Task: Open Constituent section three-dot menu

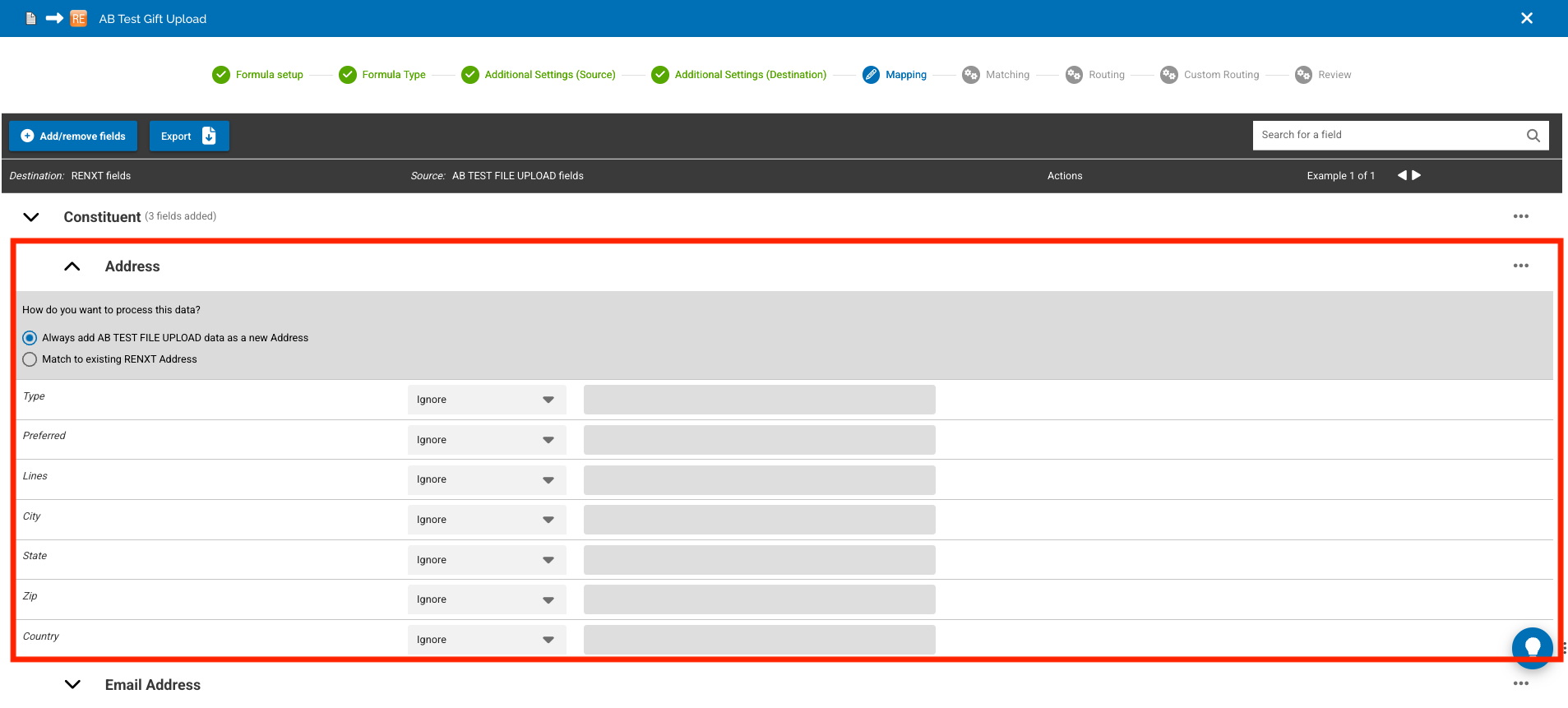Action: point(1520,216)
